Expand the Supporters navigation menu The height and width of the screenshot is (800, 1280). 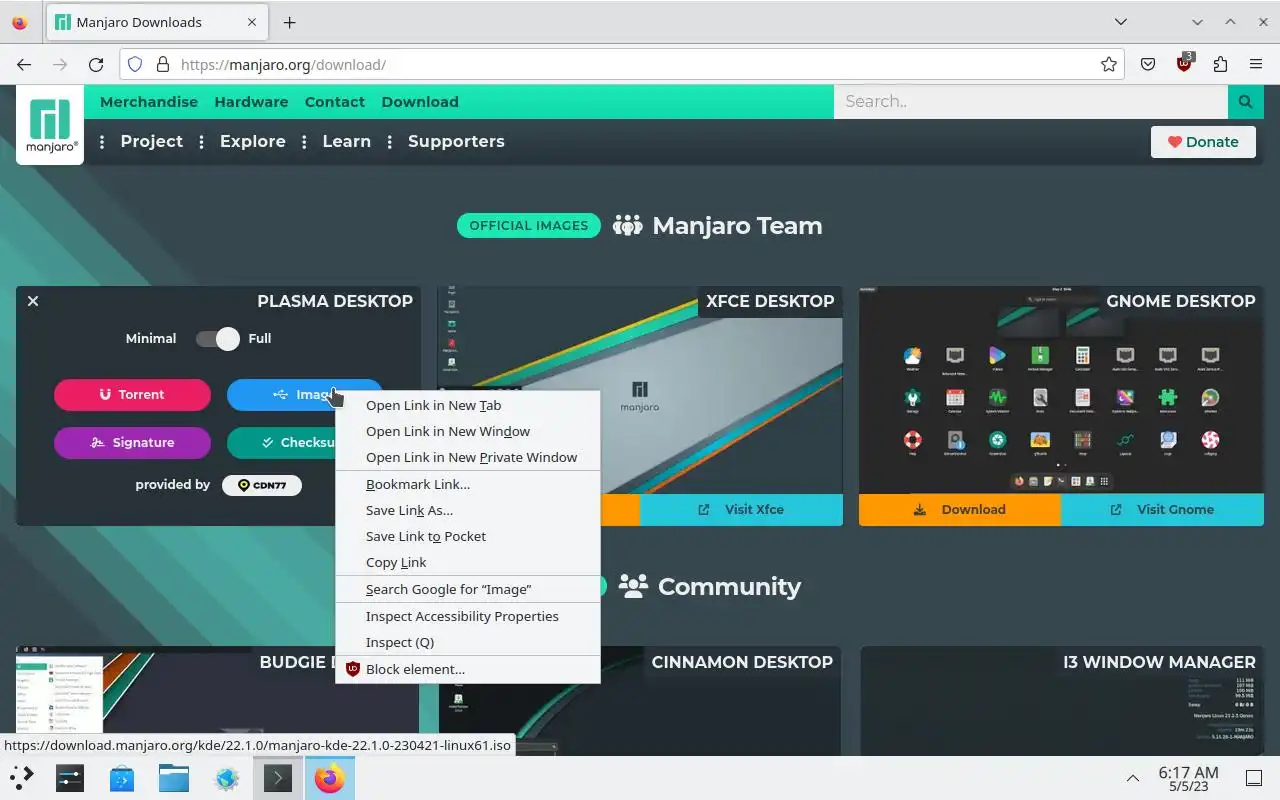456,141
